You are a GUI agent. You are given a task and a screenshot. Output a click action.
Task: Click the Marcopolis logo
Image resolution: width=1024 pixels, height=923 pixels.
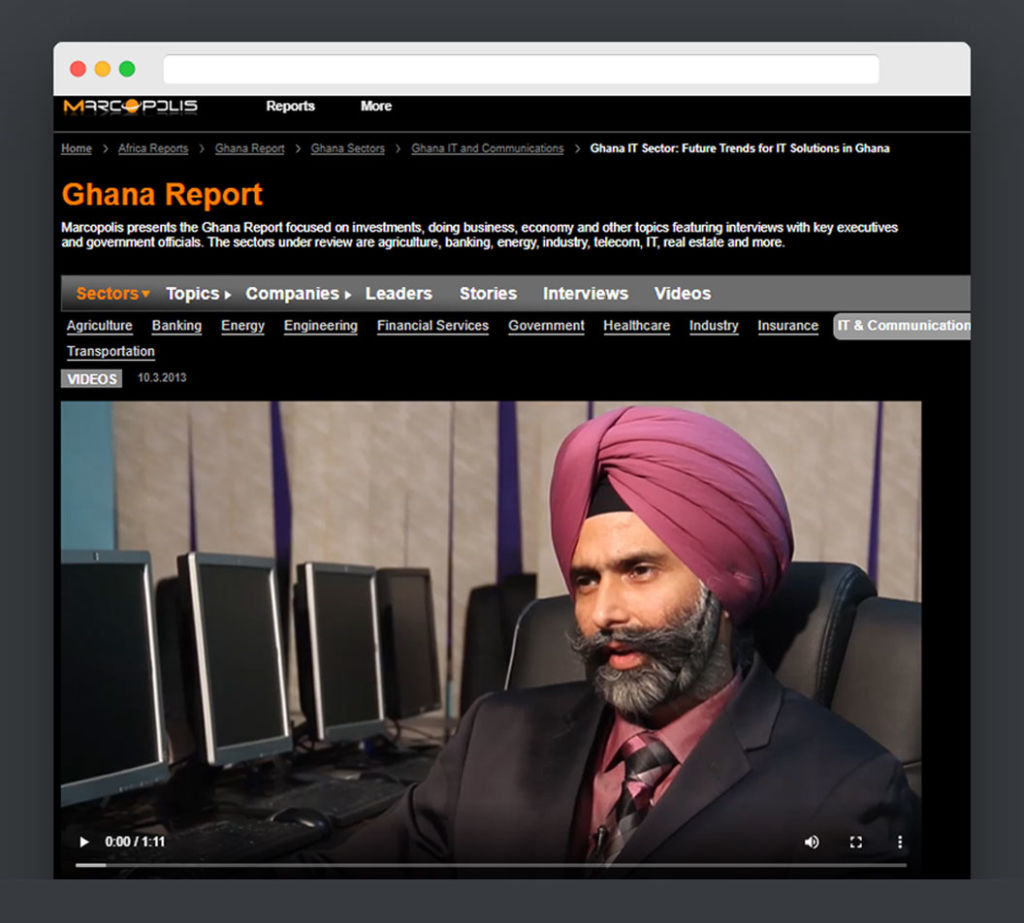click(130, 107)
